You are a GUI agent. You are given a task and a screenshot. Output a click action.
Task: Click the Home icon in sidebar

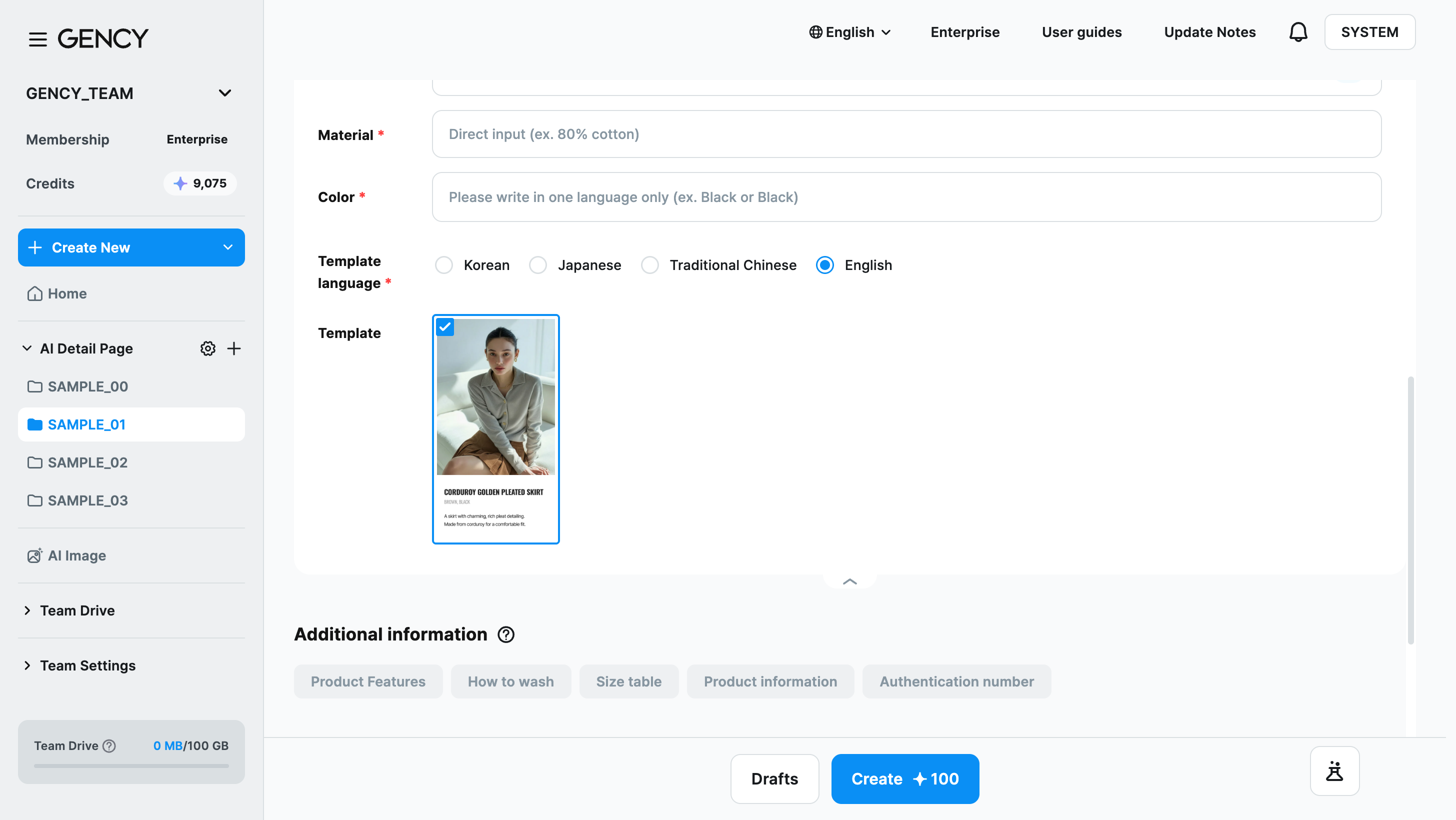(34, 294)
